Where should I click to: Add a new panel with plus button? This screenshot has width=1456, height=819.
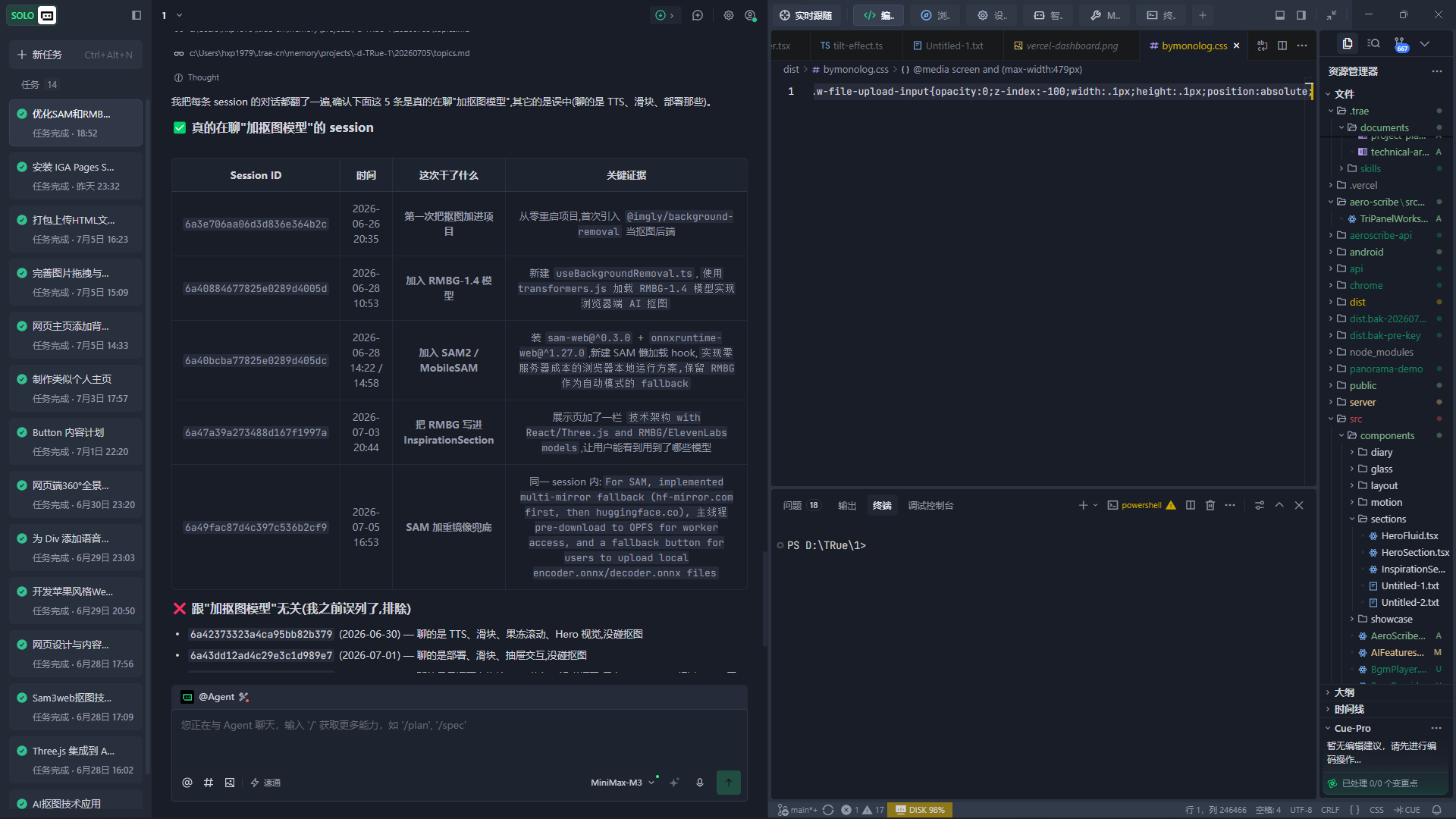[x=1203, y=15]
